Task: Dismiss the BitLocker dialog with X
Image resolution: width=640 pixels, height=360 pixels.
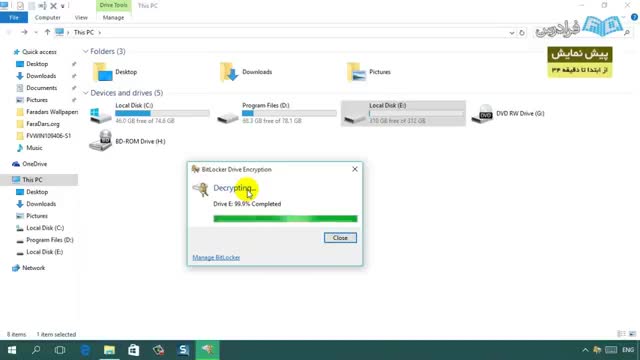Action: [x=355, y=169]
